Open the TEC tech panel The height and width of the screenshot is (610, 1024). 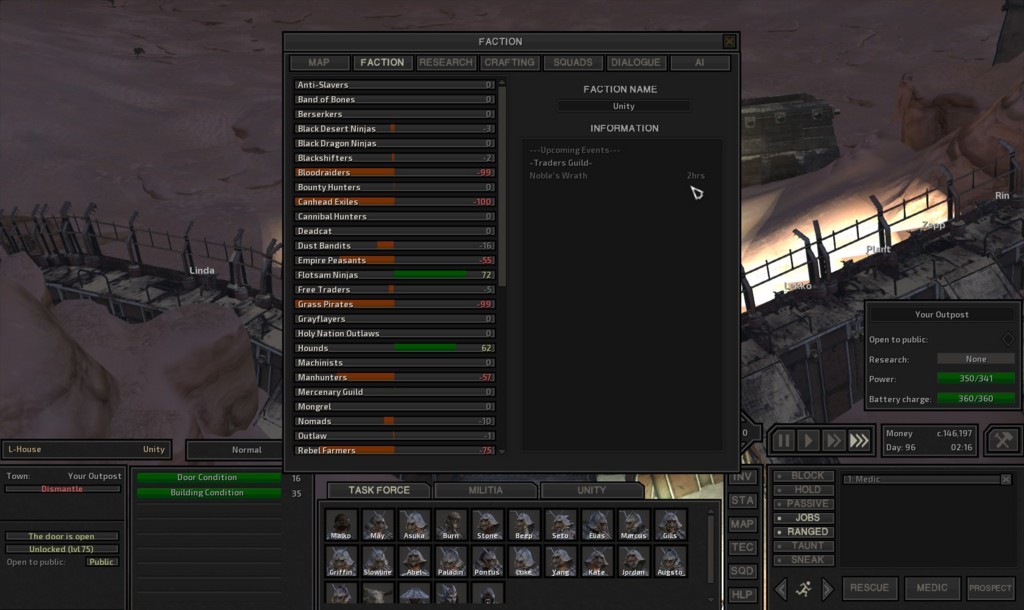pyautogui.click(x=742, y=547)
